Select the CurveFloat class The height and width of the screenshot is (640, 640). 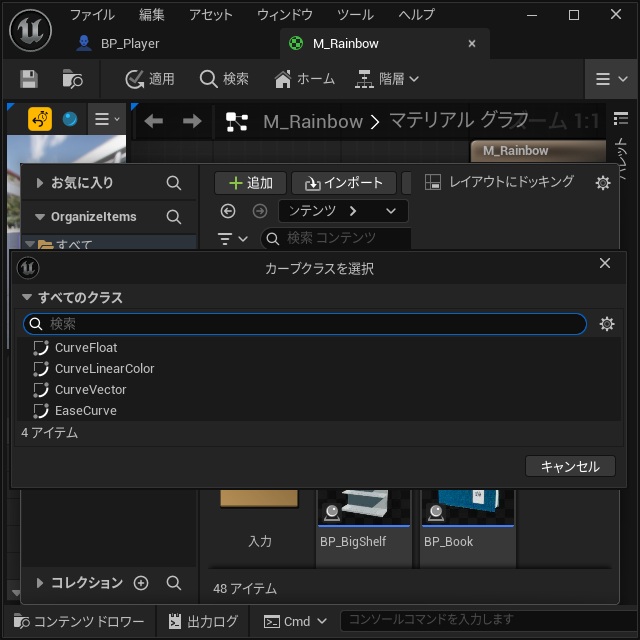click(x=319, y=348)
